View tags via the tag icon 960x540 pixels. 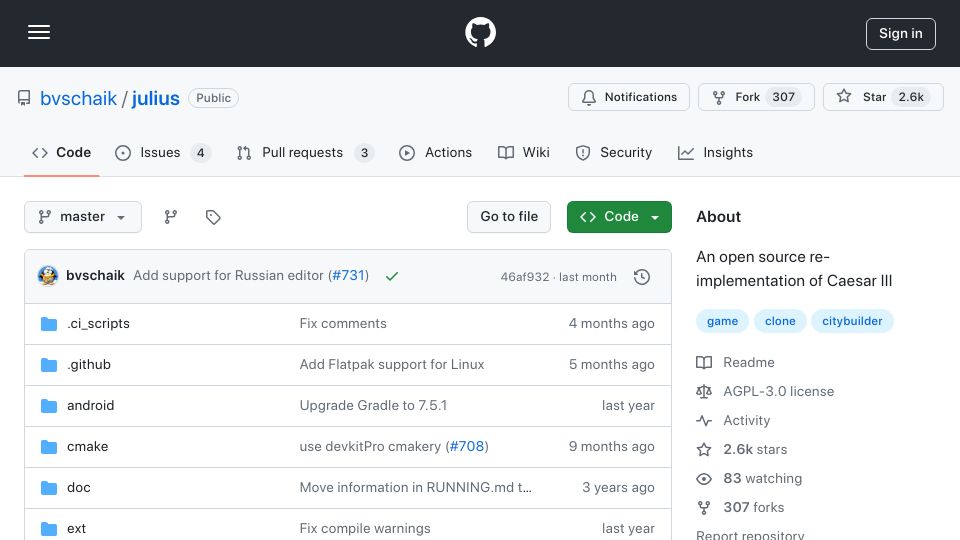(213, 217)
